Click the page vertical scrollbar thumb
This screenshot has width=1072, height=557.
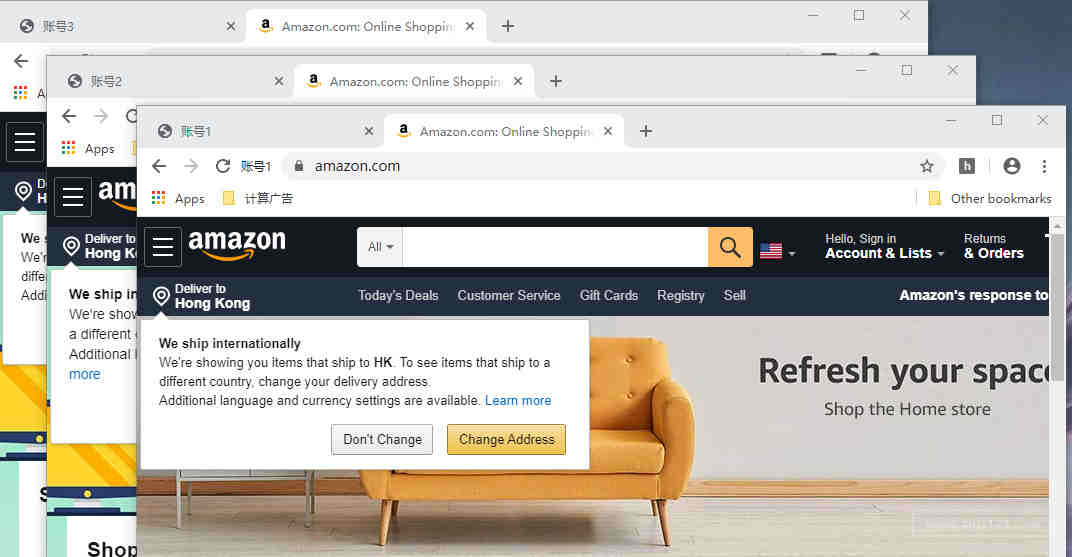tap(1057, 308)
